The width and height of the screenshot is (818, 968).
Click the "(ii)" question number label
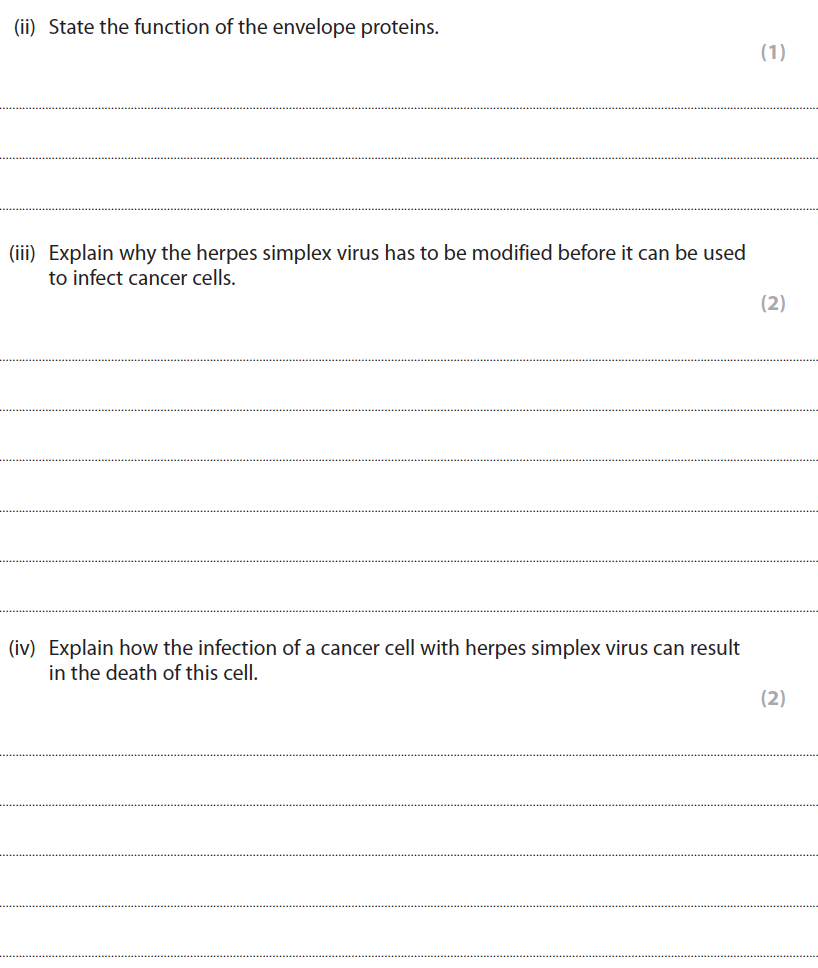coord(26,28)
